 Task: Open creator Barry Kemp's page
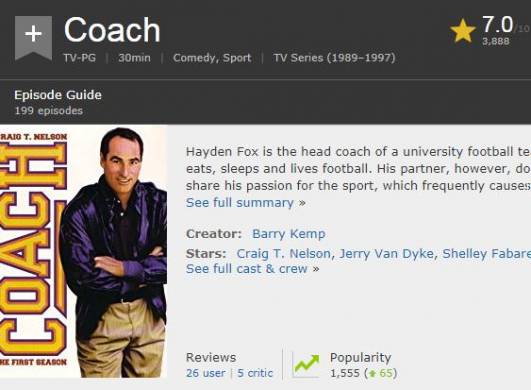click(x=289, y=234)
